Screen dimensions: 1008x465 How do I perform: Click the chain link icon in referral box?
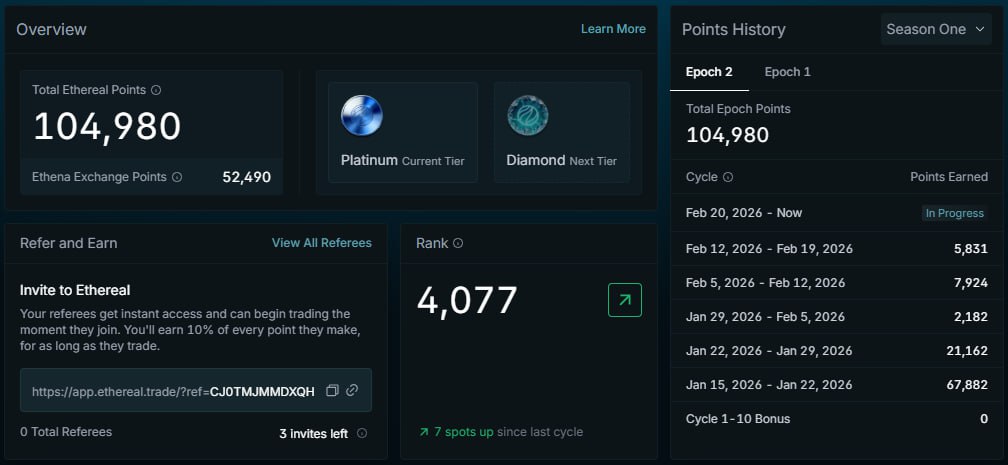click(352, 390)
